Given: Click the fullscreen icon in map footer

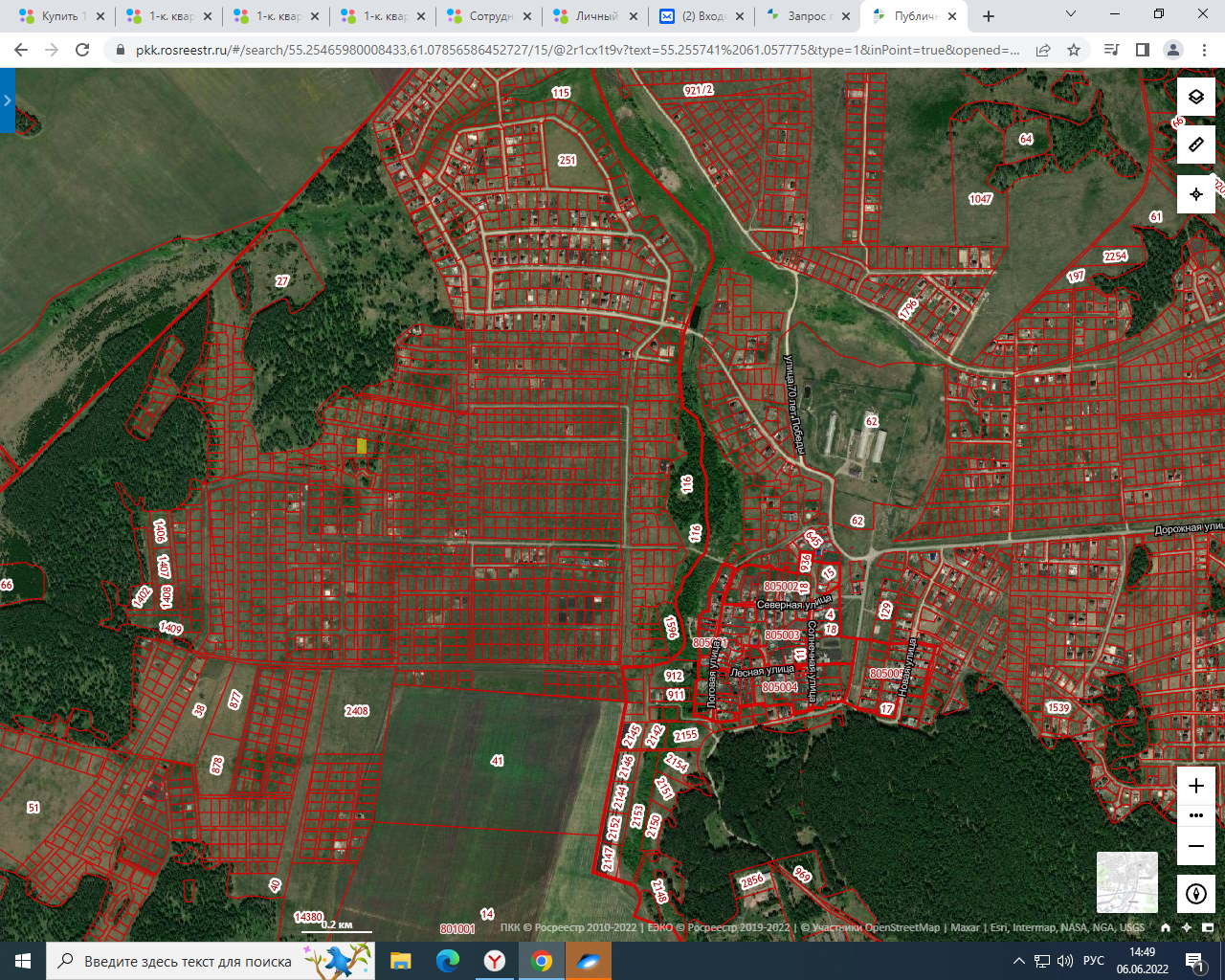Looking at the screenshot, I should pyautogui.click(x=1208, y=927).
